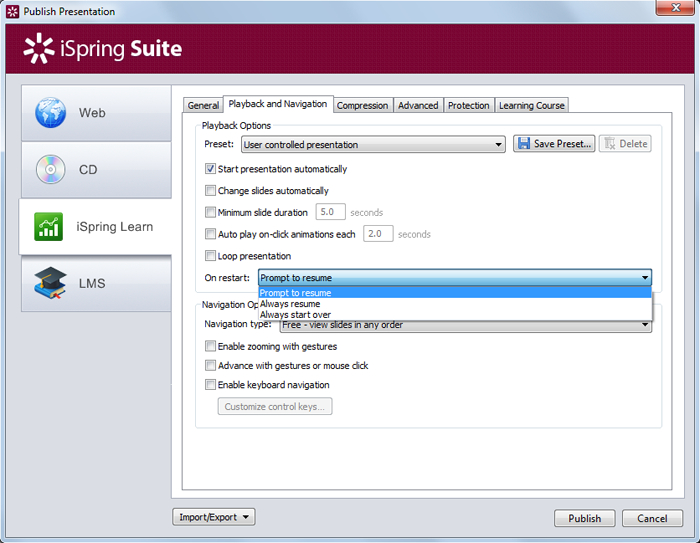
Task: Click the CD disc icon
Action: 50,169
